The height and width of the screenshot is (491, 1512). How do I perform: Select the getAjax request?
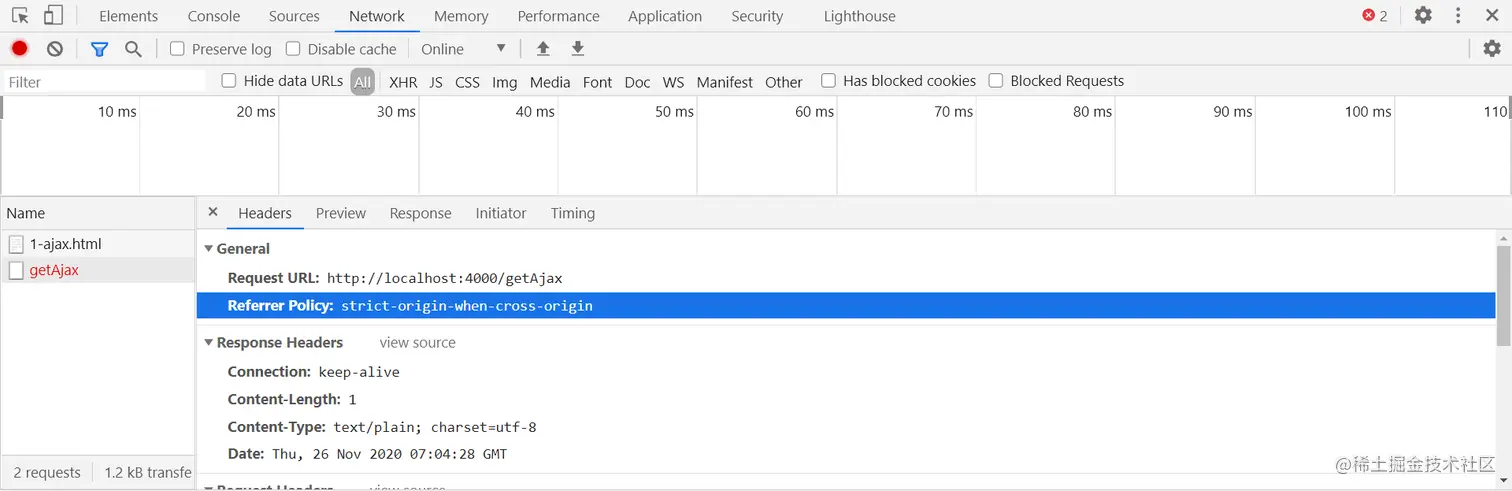tap(54, 270)
